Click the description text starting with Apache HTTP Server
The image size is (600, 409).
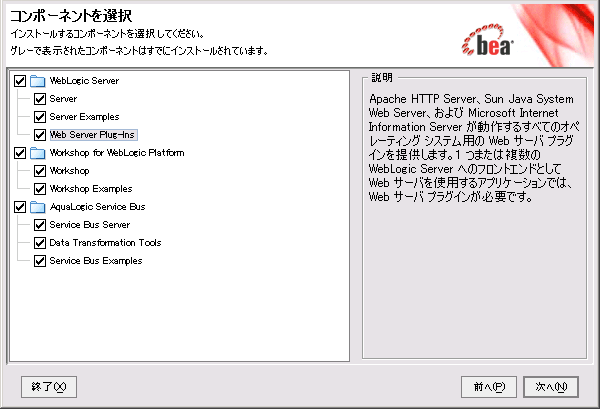(x=474, y=148)
